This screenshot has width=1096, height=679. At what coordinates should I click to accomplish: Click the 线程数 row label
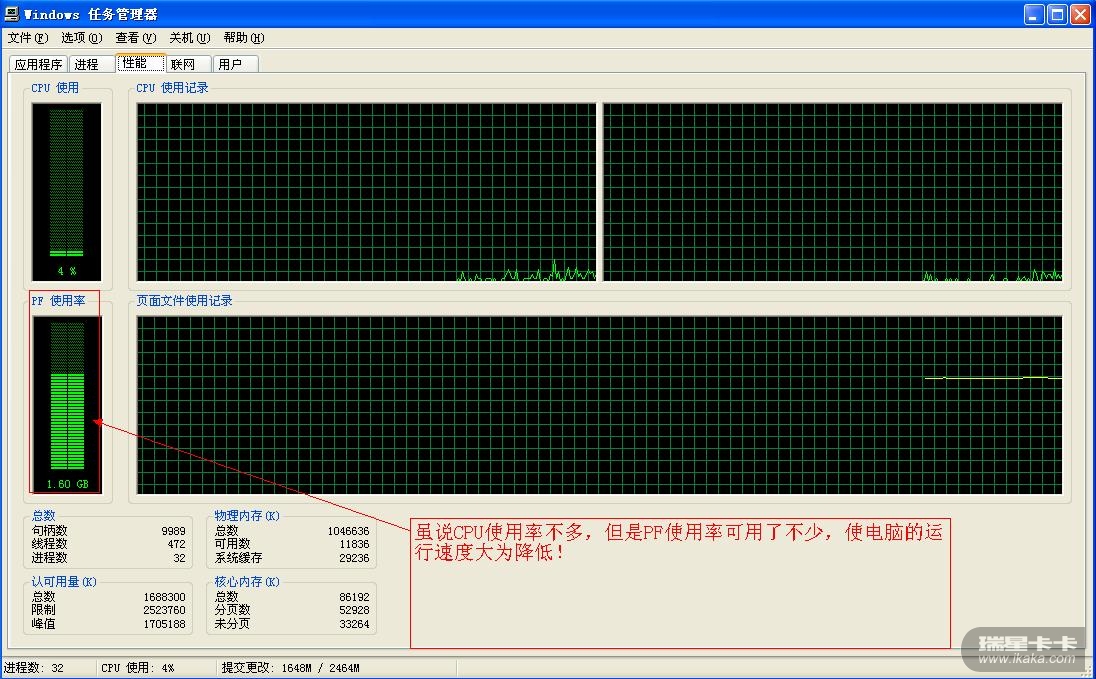click(x=50, y=544)
